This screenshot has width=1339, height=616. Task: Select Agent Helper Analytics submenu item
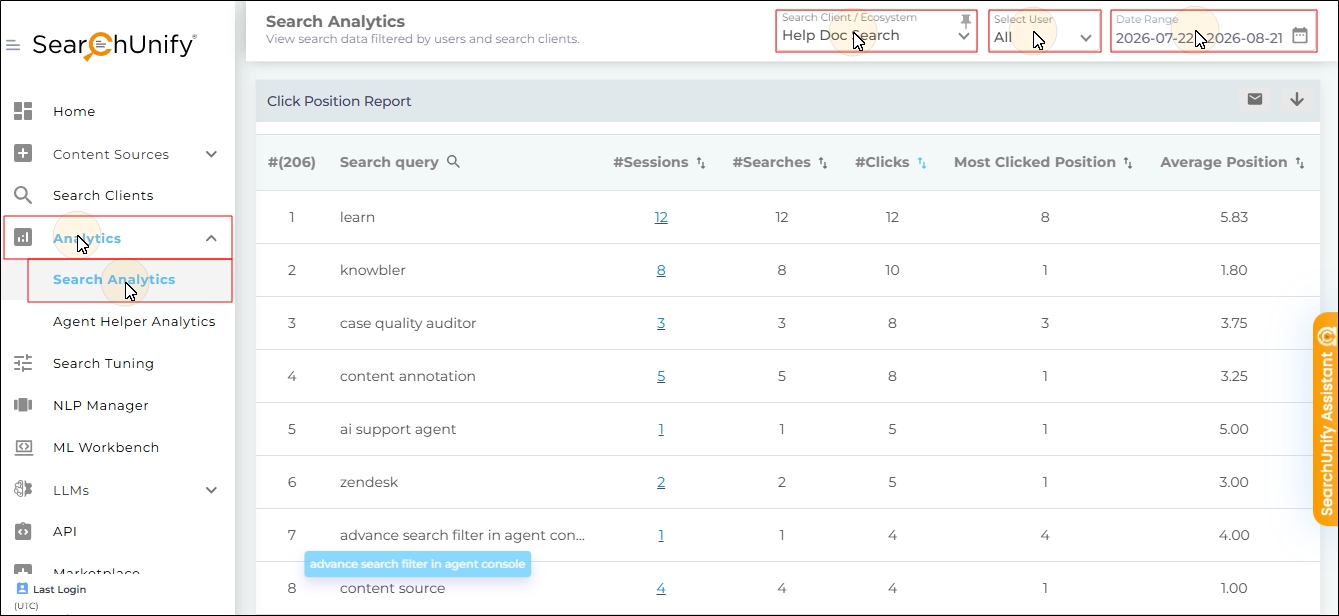(134, 321)
